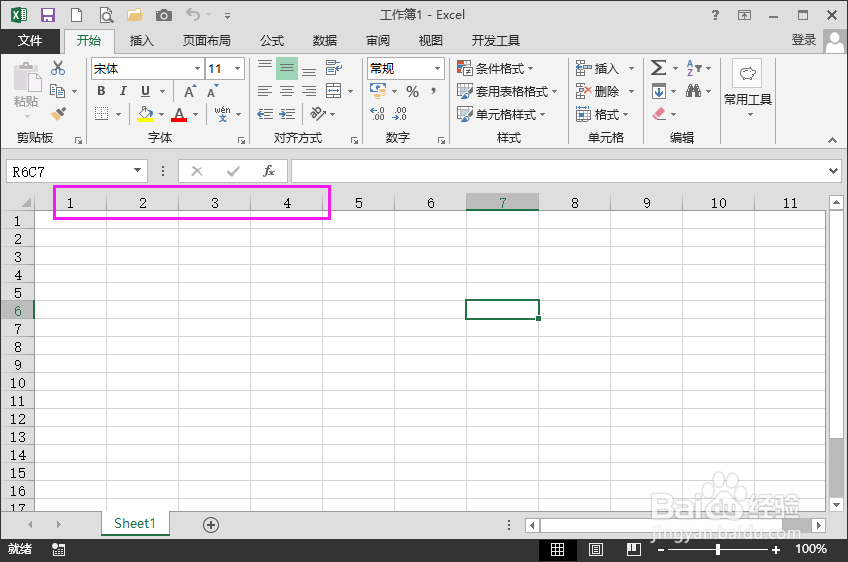Click the Paste clipboard icon
848x562 pixels.
click(26, 78)
